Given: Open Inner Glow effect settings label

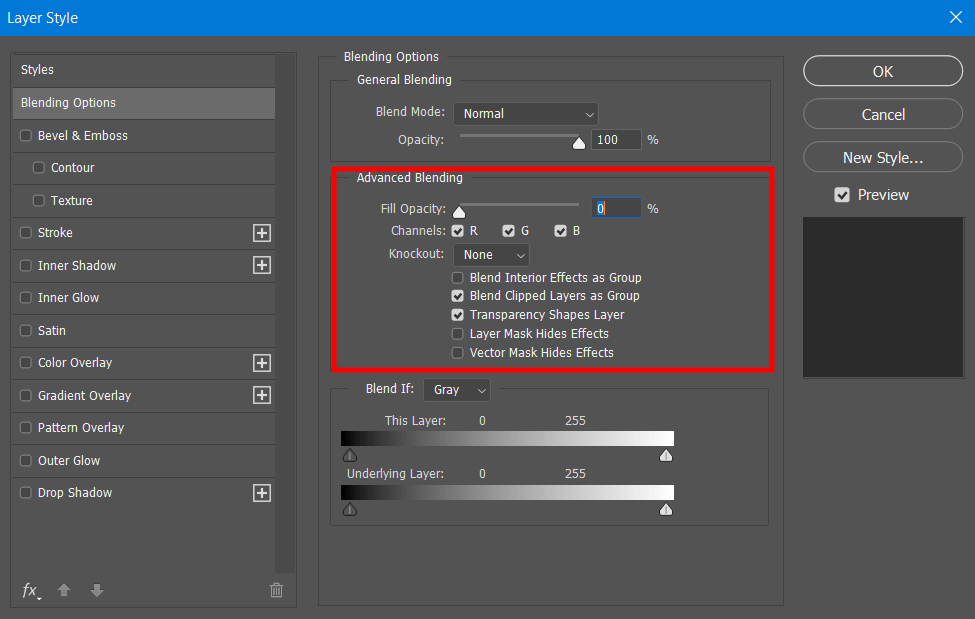Looking at the screenshot, I should [68, 298].
